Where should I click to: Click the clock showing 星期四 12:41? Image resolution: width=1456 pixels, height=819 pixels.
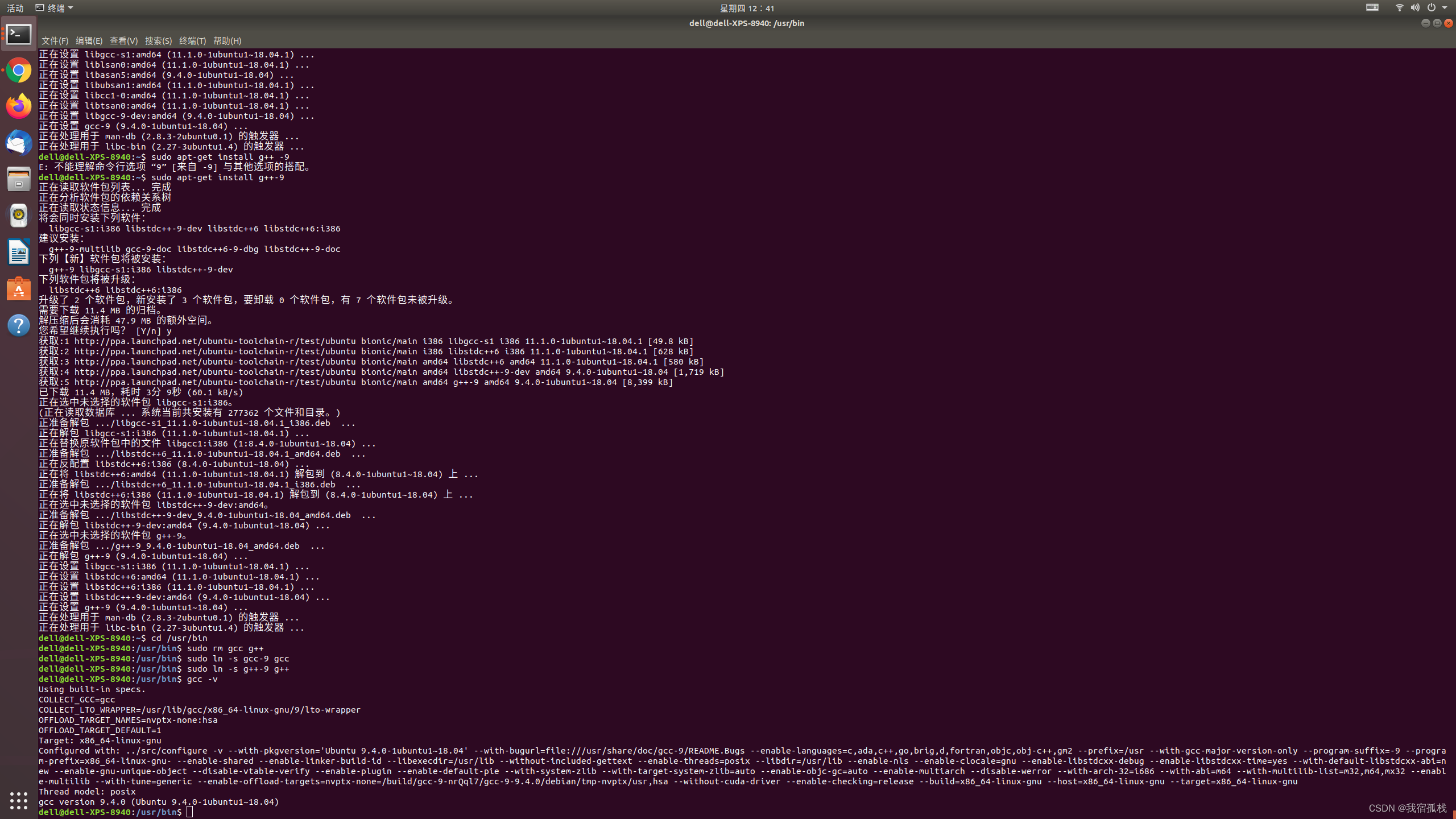[747, 8]
